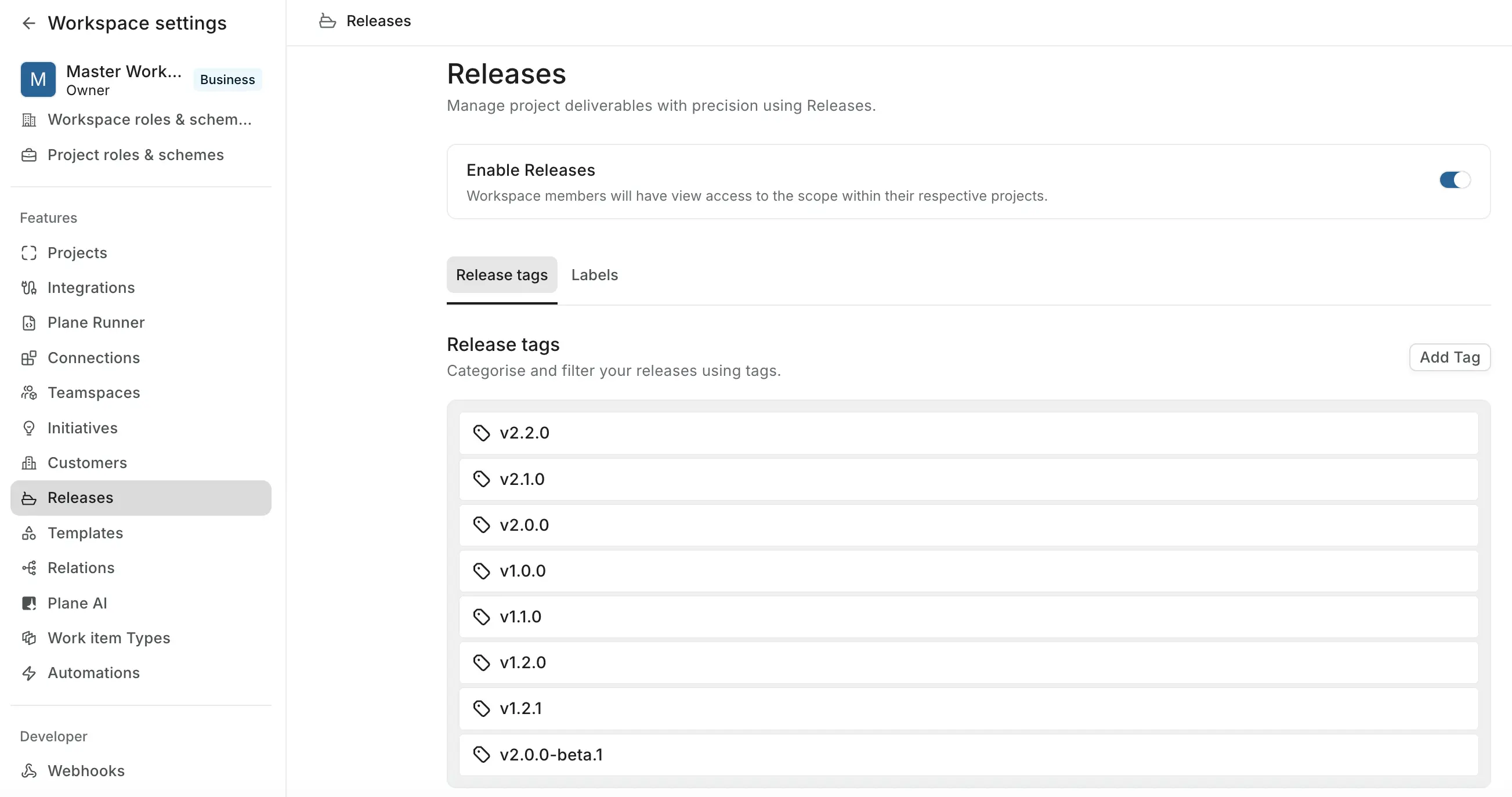1512x797 pixels.
Task: Click the tag icon for v1.0.0
Action: [482, 571]
